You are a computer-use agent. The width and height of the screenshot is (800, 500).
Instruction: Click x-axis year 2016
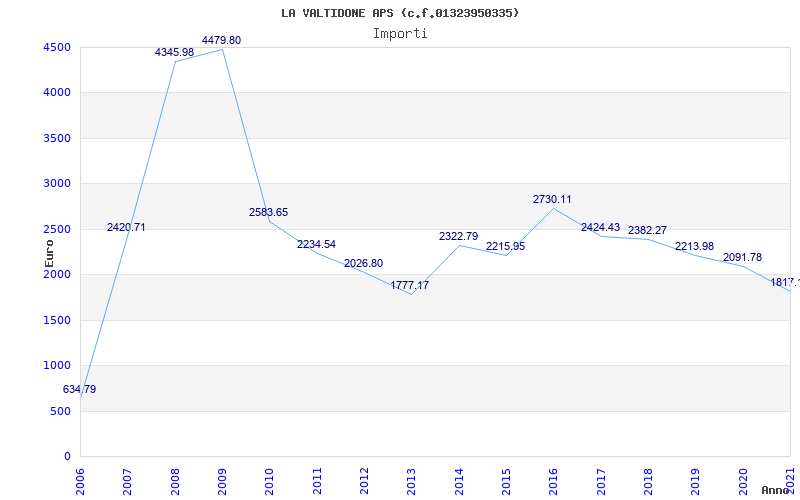pos(554,481)
